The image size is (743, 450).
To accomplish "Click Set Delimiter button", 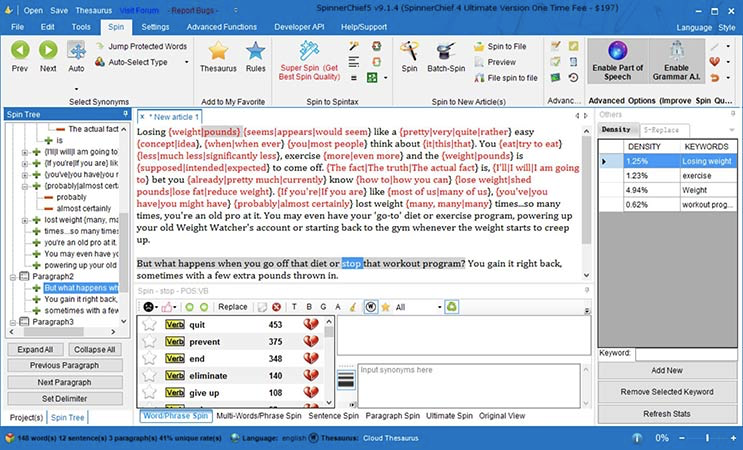I will (x=64, y=399).
